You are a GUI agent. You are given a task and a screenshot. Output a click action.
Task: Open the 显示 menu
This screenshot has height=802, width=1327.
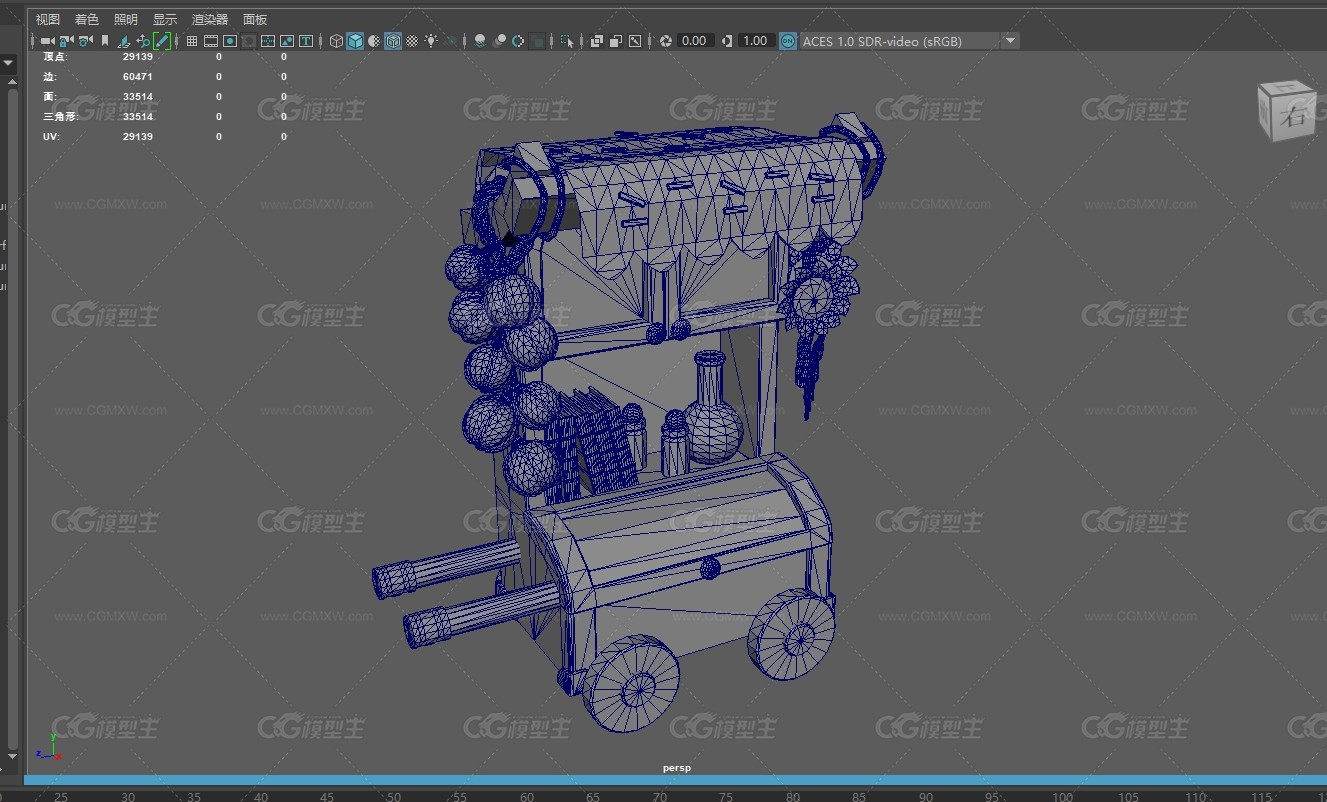(x=165, y=19)
